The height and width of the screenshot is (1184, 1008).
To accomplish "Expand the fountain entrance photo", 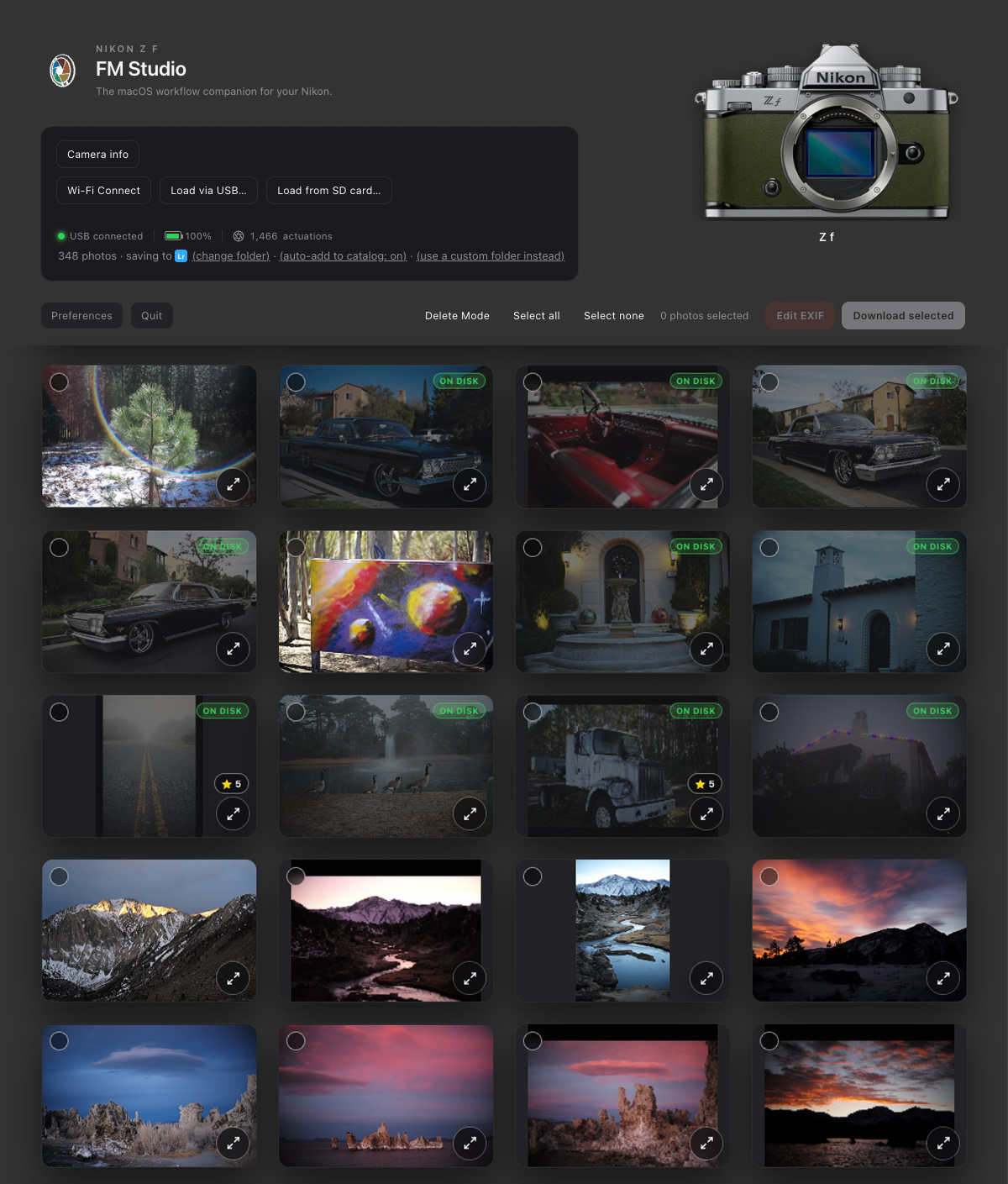I will [x=706, y=649].
